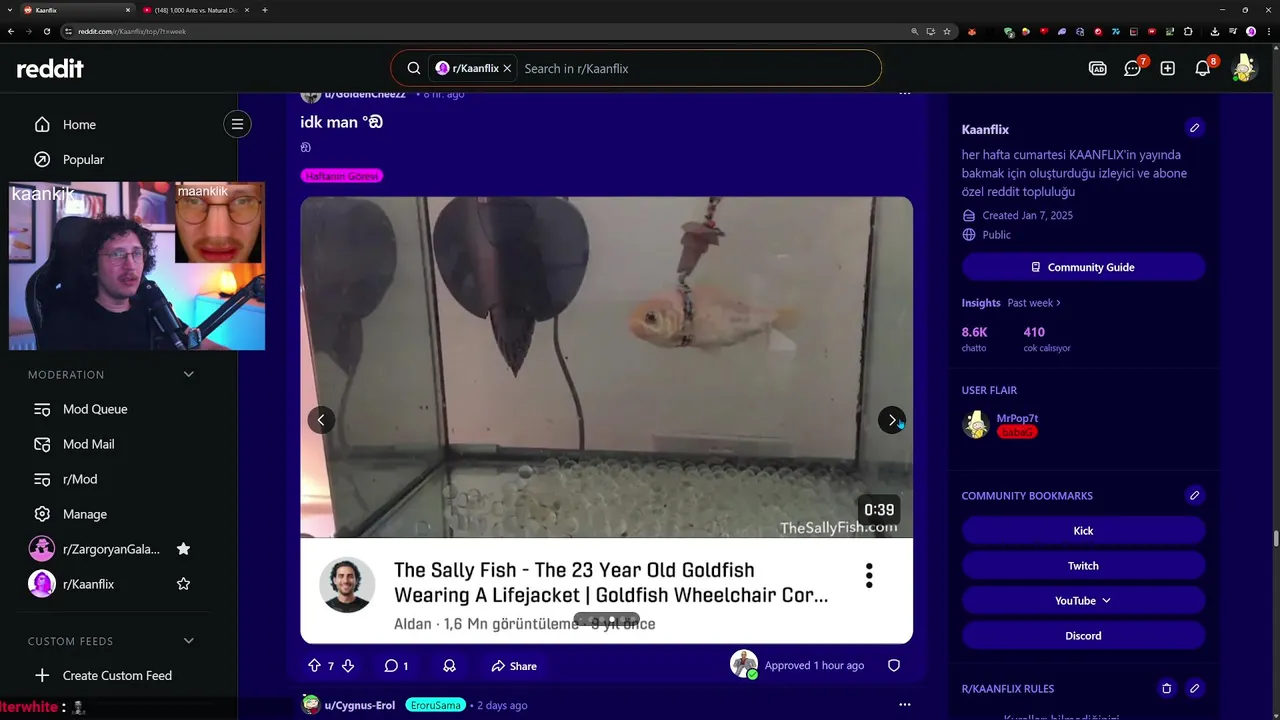Favorite r/Kaanflix with the star
The width and height of the screenshot is (1280, 720).
coord(183,584)
